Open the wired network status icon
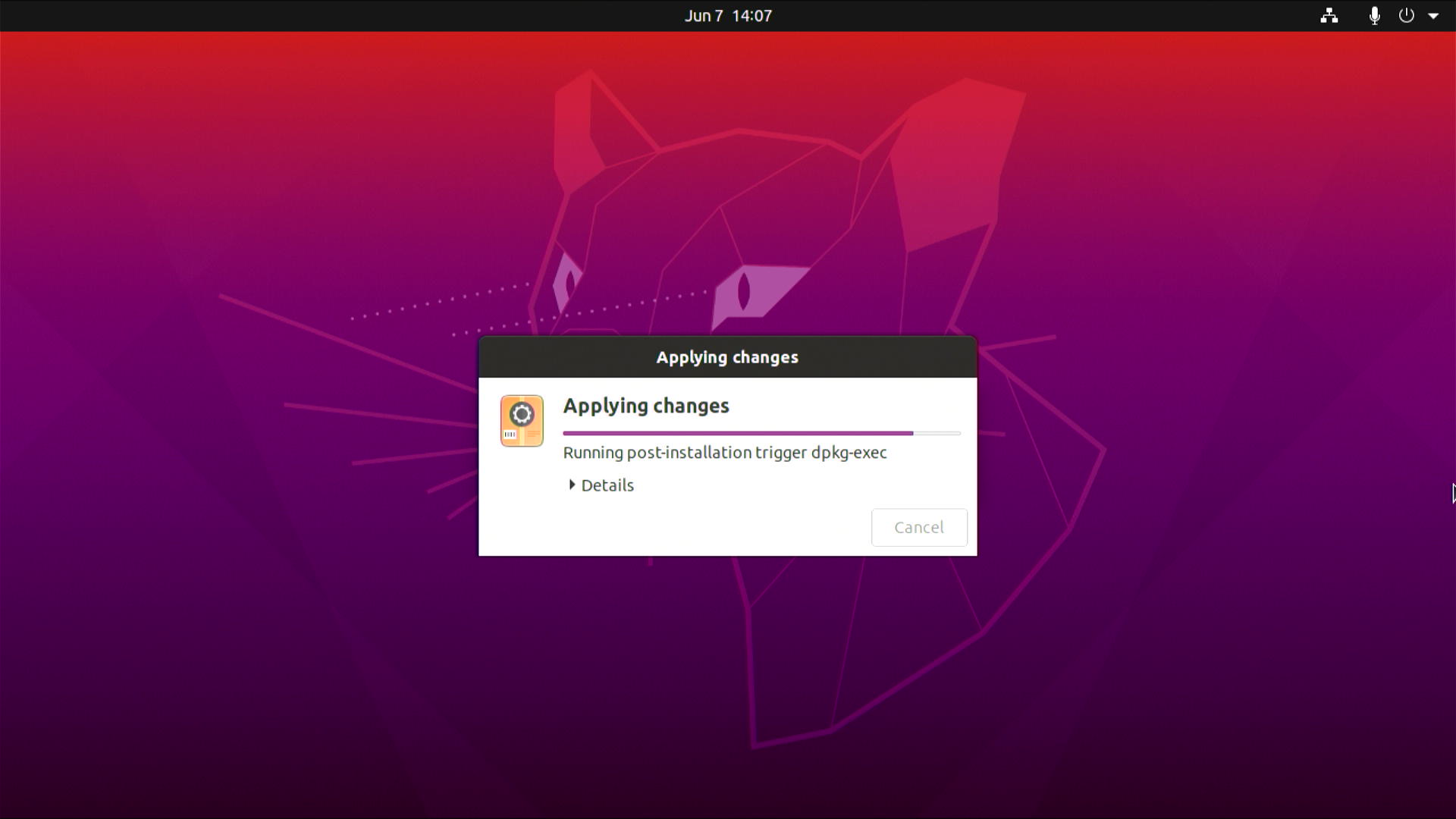Viewport: 1456px width, 819px height. 1329,16
